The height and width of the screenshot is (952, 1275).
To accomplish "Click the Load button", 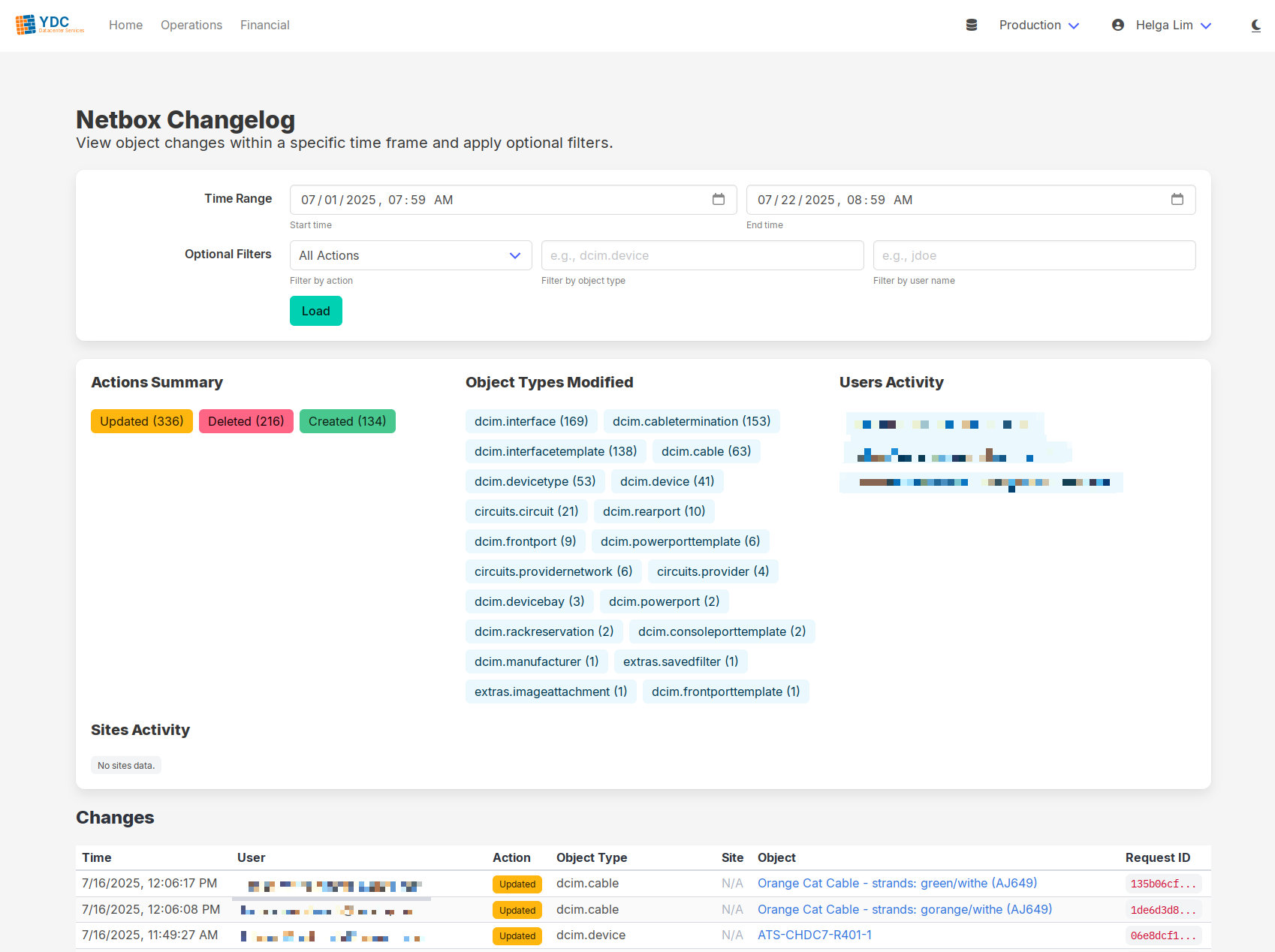I will click(x=316, y=311).
